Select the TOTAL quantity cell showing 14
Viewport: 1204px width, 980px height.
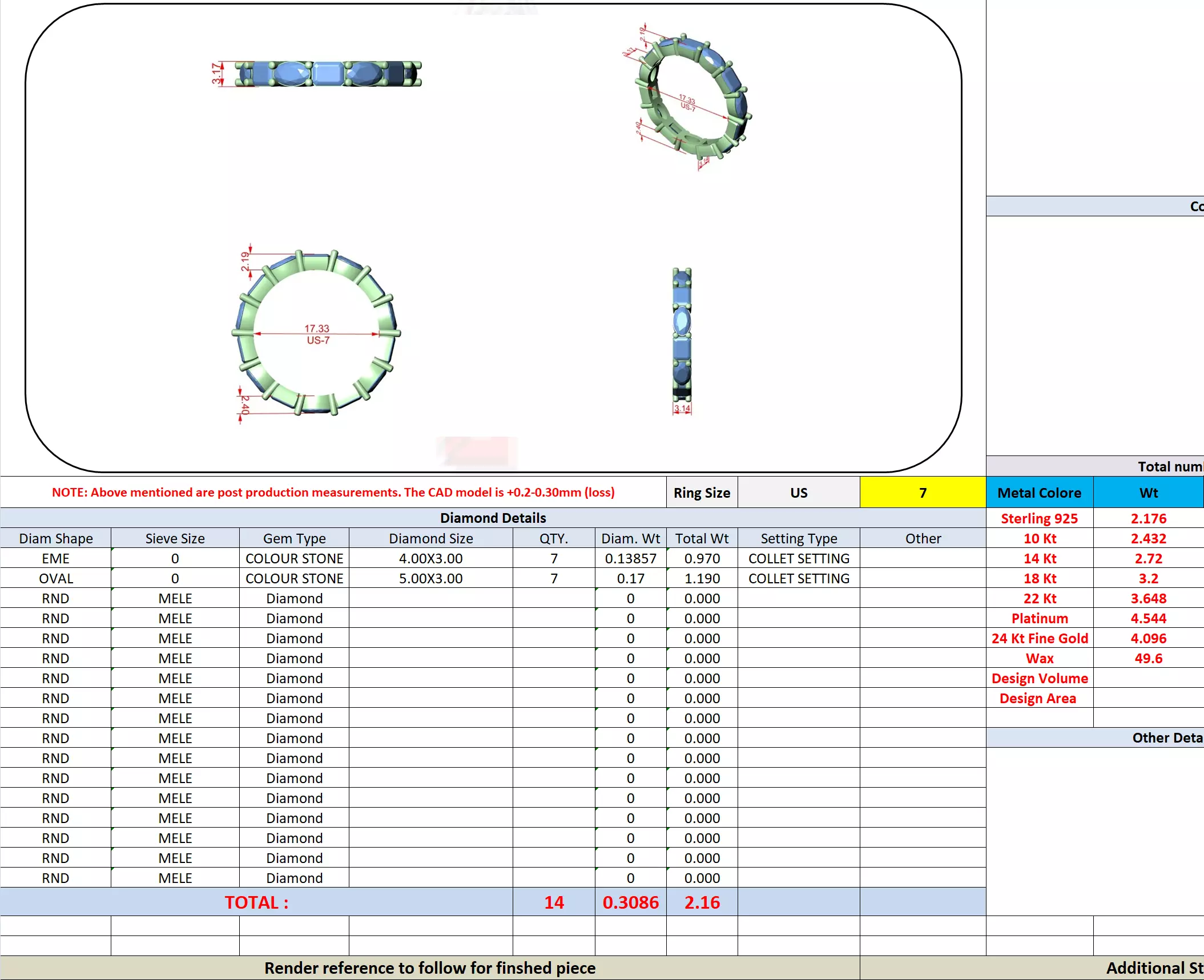[x=553, y=902]
